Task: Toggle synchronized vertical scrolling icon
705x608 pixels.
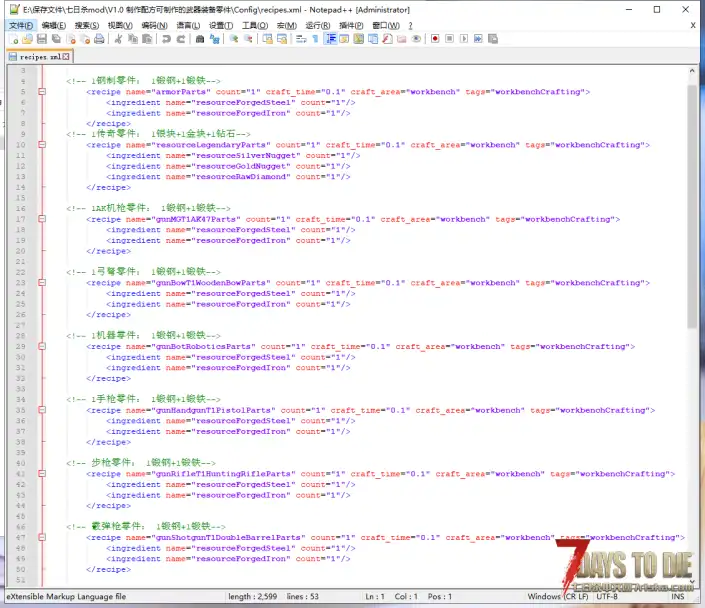Action: point(268,39)
